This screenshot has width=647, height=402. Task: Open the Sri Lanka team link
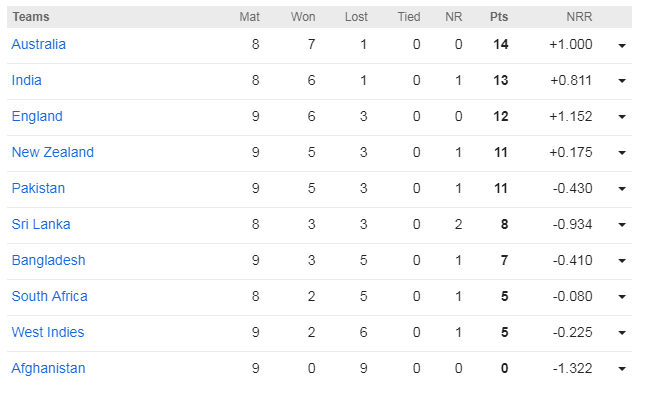click(41, 225)
